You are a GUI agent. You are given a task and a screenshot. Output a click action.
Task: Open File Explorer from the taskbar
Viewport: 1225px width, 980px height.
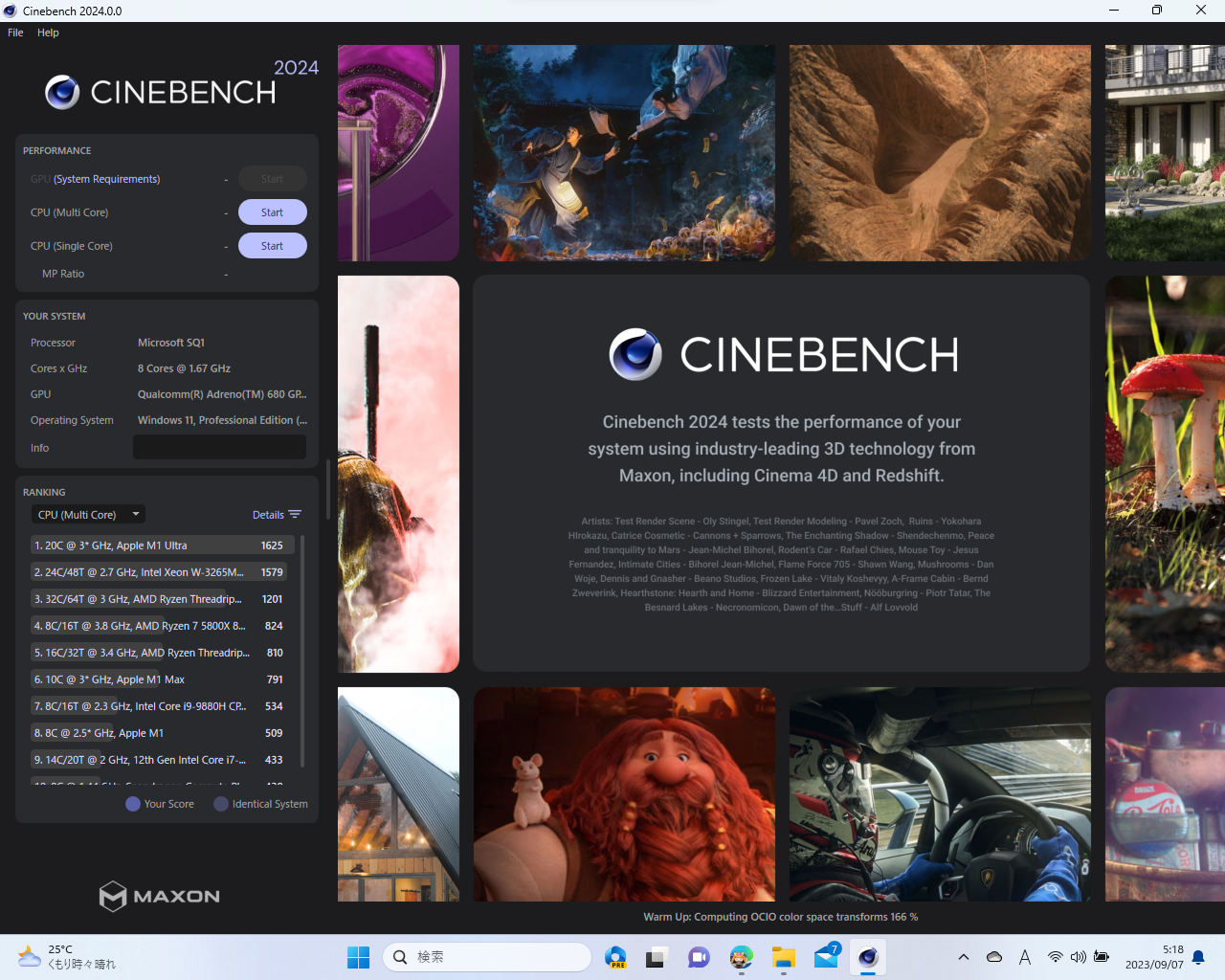tap(784, 957)
